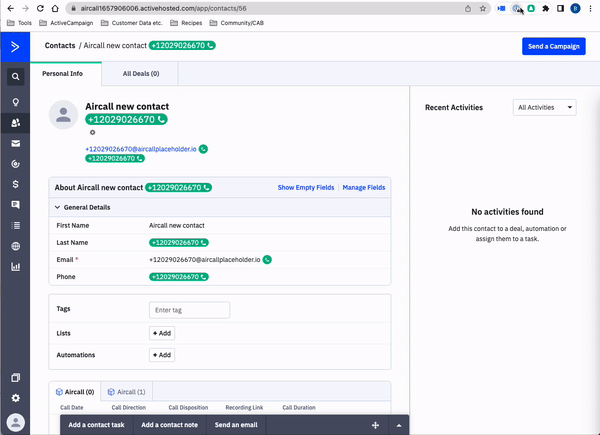
Task: Open Automations icon in sidebar
Action: (15, 164)
